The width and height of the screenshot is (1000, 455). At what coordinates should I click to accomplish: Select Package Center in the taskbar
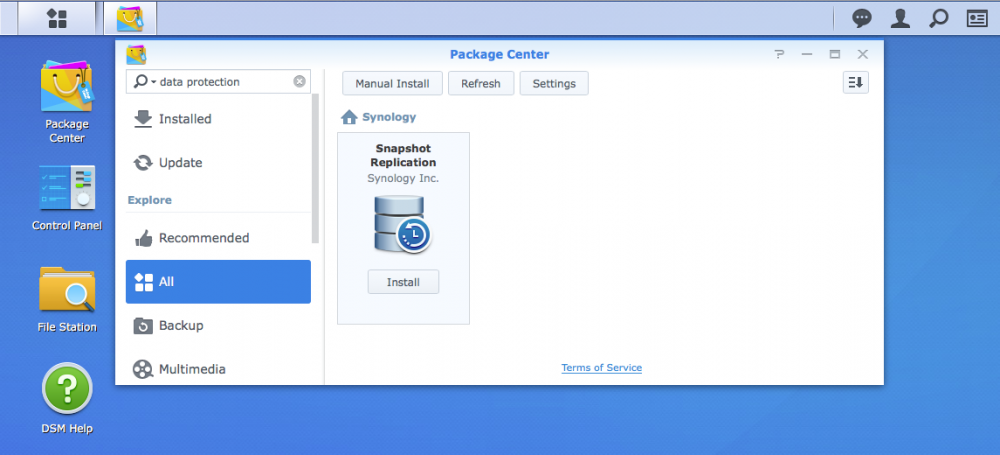pos(130,19)
